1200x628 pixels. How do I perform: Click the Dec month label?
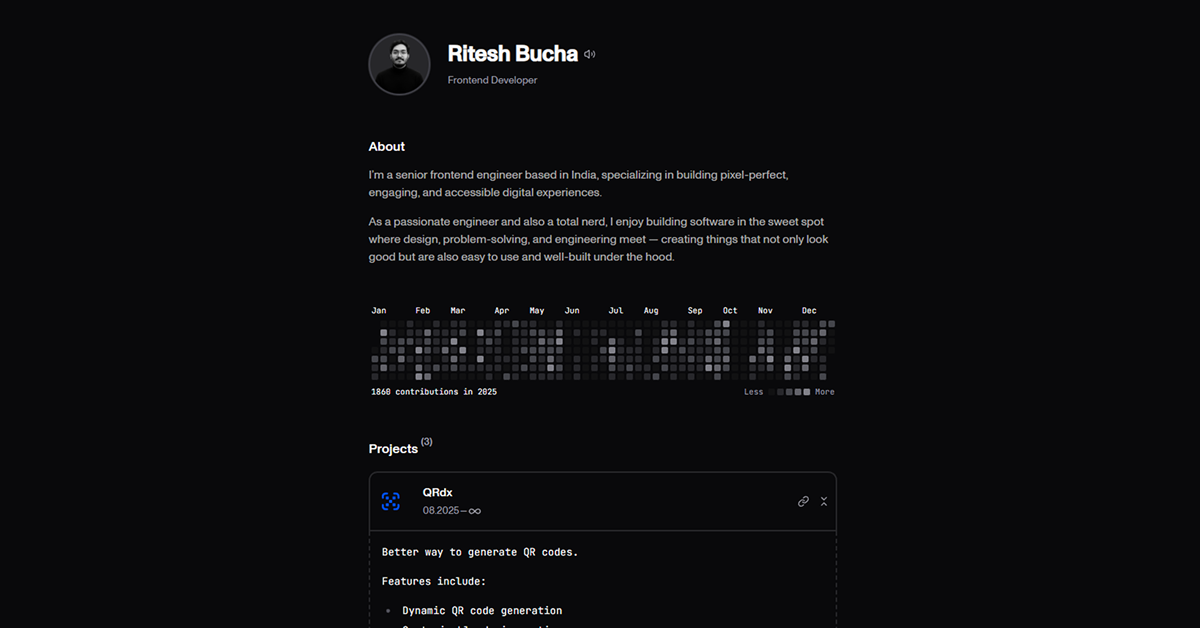tap(809, 310)
